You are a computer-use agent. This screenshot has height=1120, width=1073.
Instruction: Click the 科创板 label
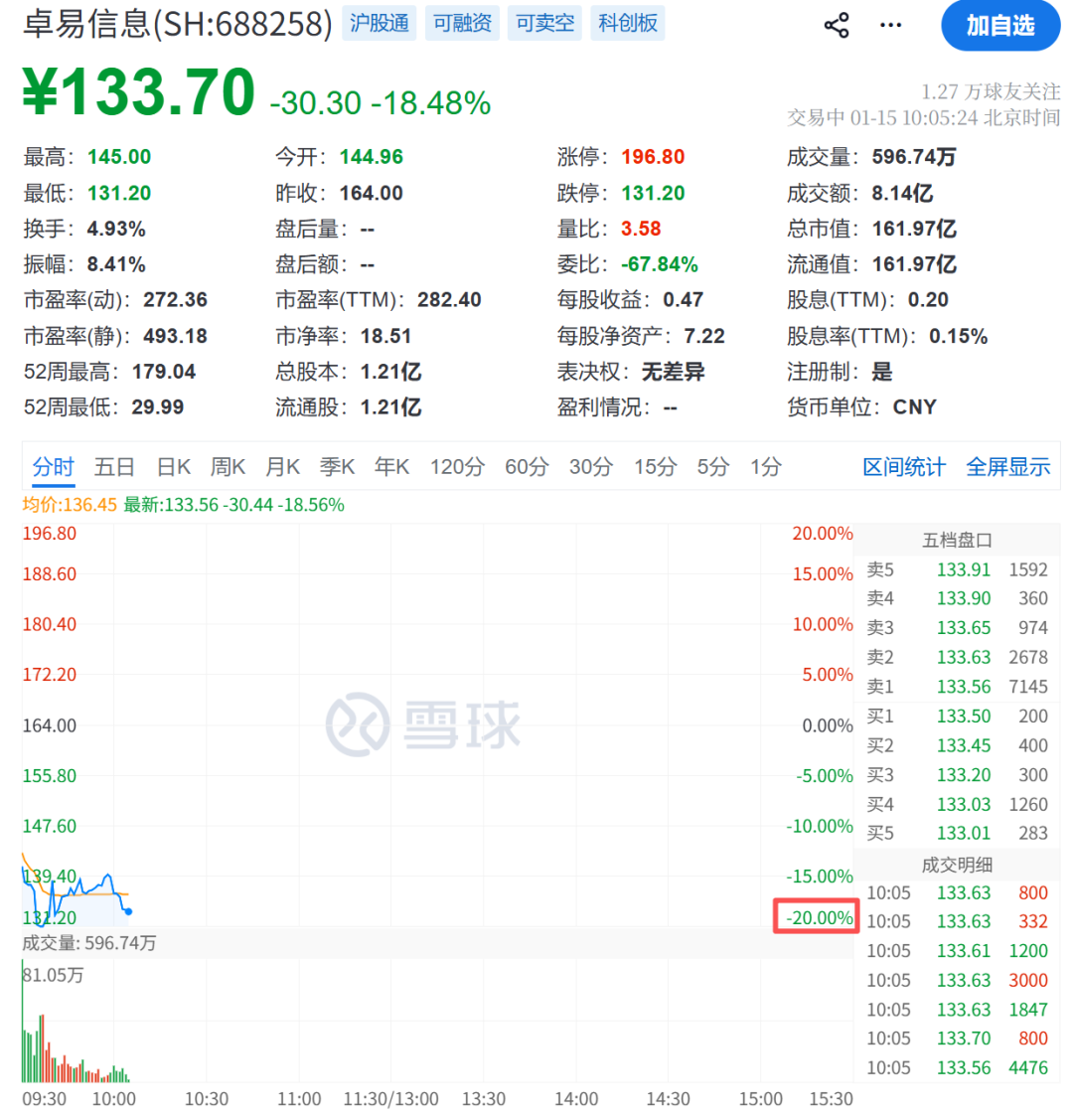pos(627,24)
